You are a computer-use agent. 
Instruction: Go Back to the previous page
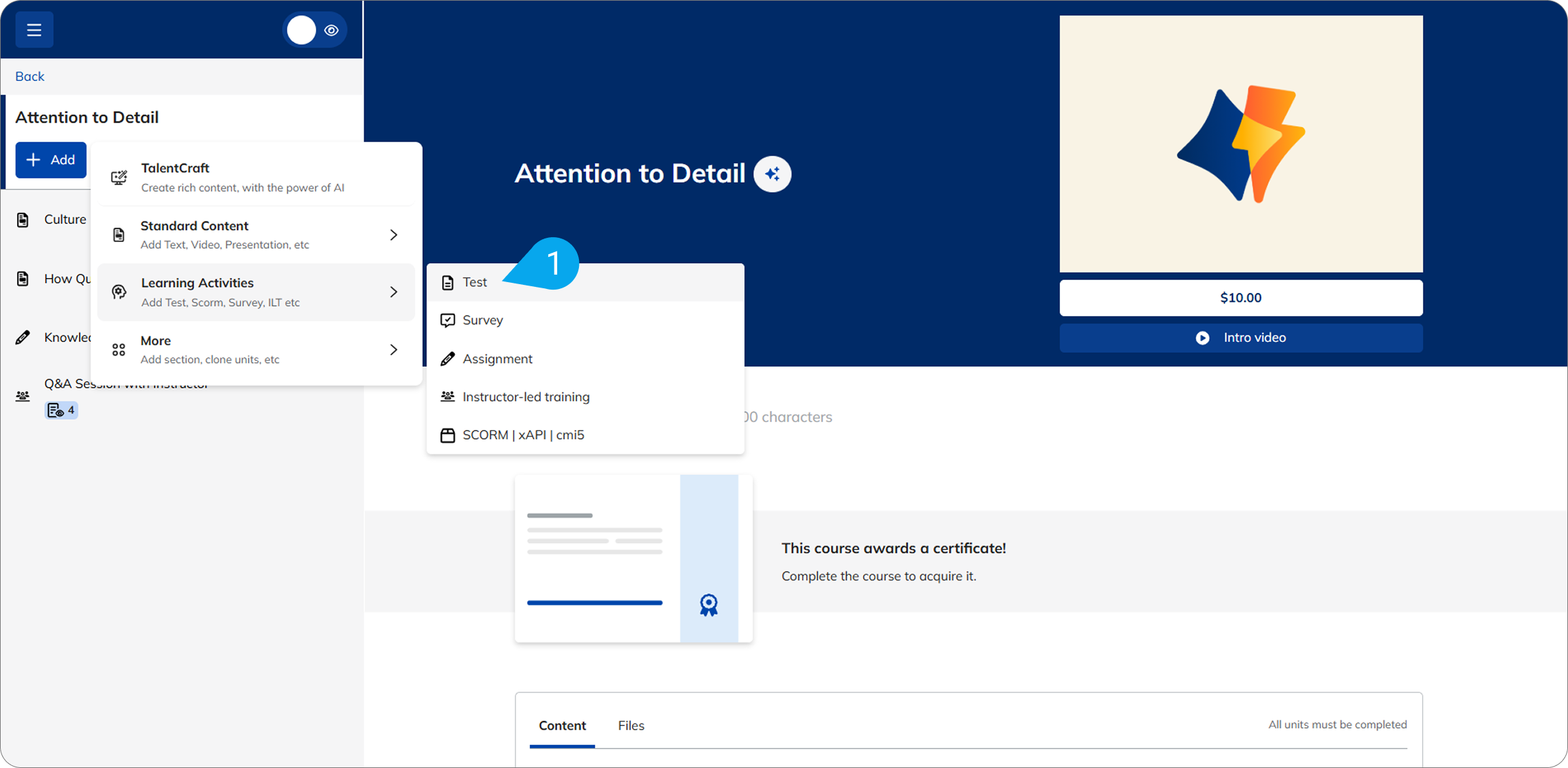pos(30,76)
